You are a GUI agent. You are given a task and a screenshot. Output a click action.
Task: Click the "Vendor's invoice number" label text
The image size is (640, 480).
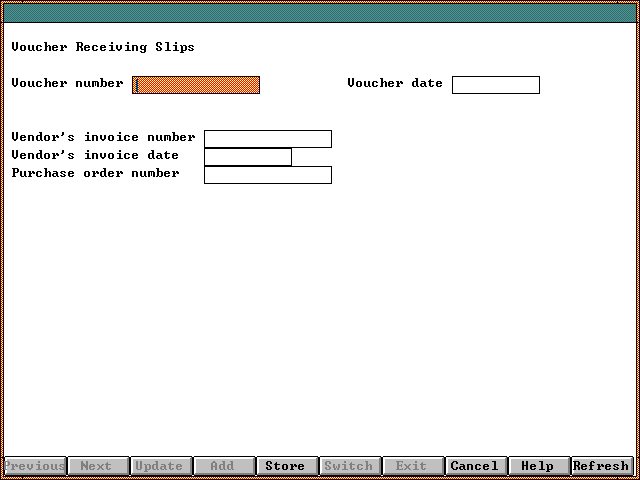tap(103, 137)
